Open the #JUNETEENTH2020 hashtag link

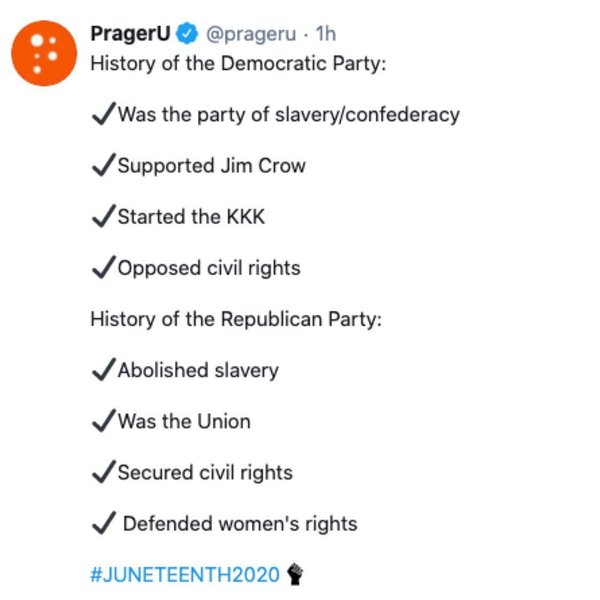coord(185,575)
